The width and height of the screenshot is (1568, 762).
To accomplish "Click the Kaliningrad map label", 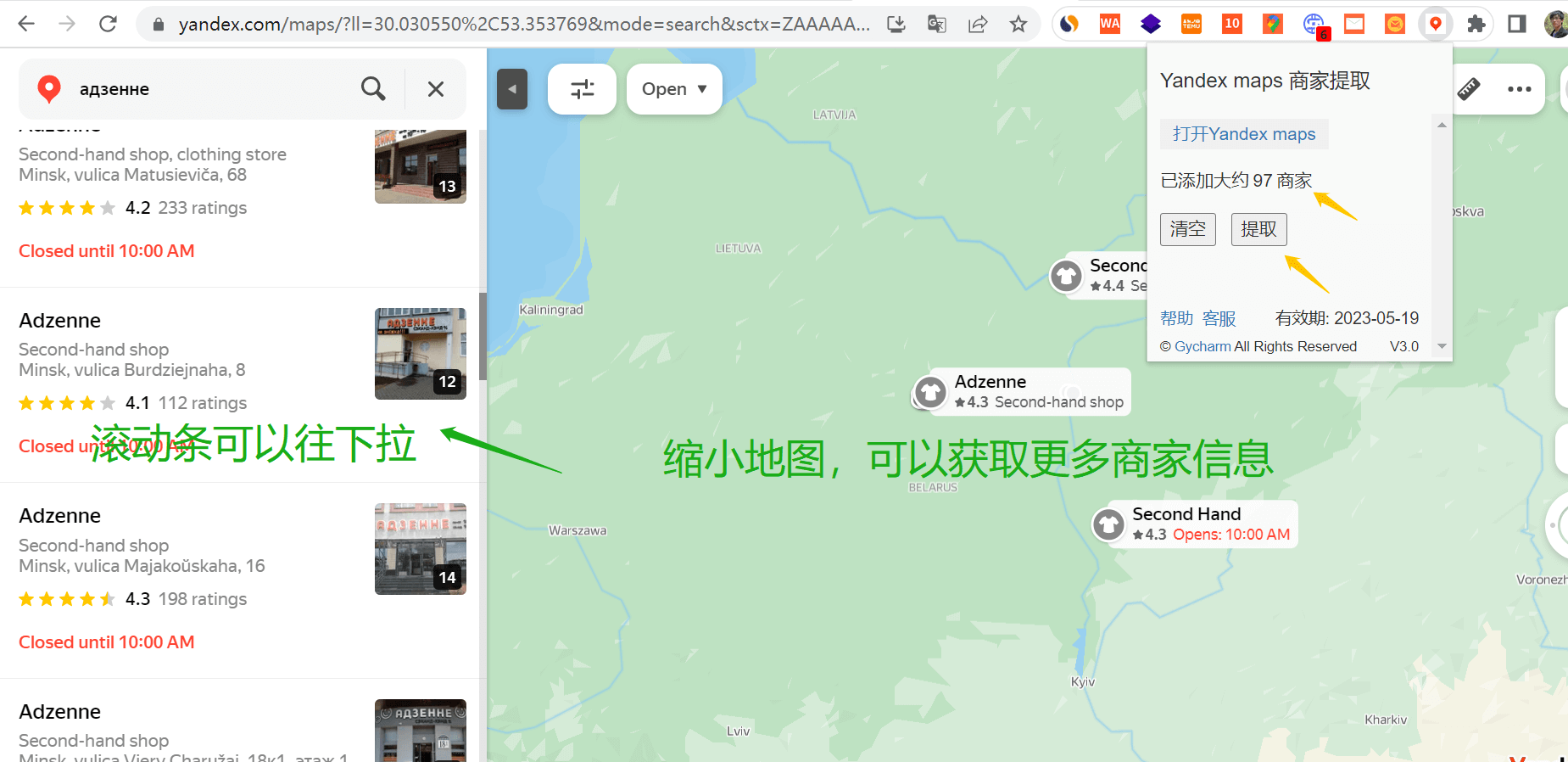I will (x=551, y=310).
